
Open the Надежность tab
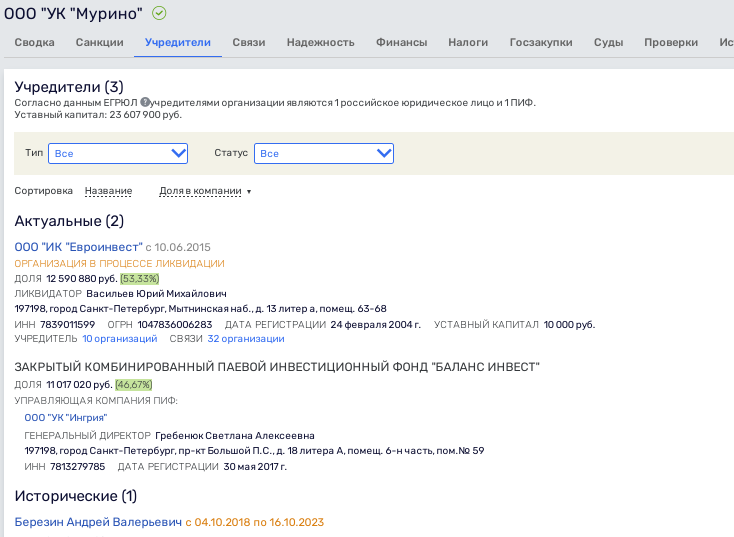click(321, 42)
